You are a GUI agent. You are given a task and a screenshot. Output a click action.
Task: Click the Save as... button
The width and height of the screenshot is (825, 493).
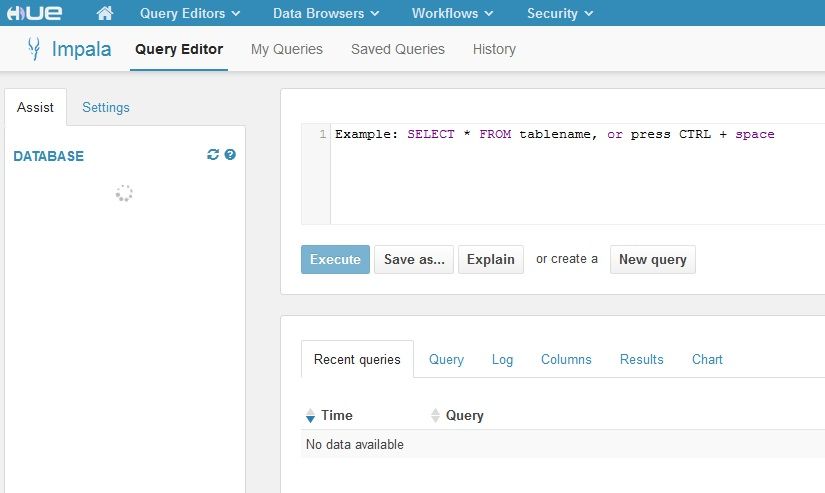tap(414, 259)
